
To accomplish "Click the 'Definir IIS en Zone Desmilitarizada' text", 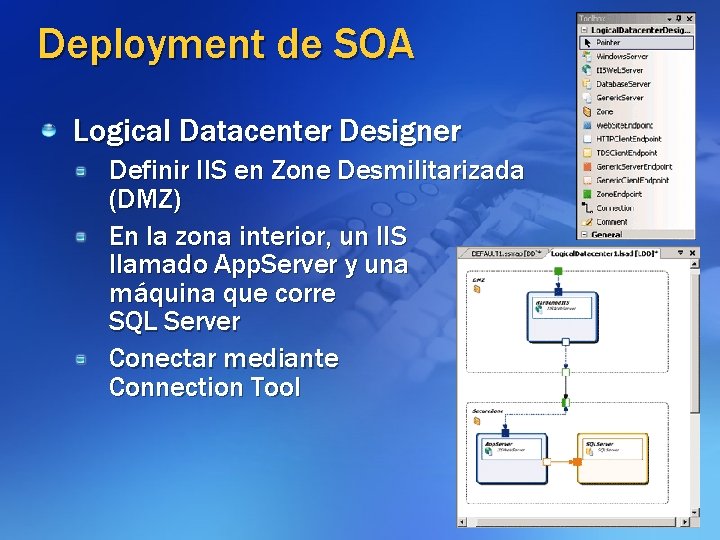I will [x=316, y=170].
